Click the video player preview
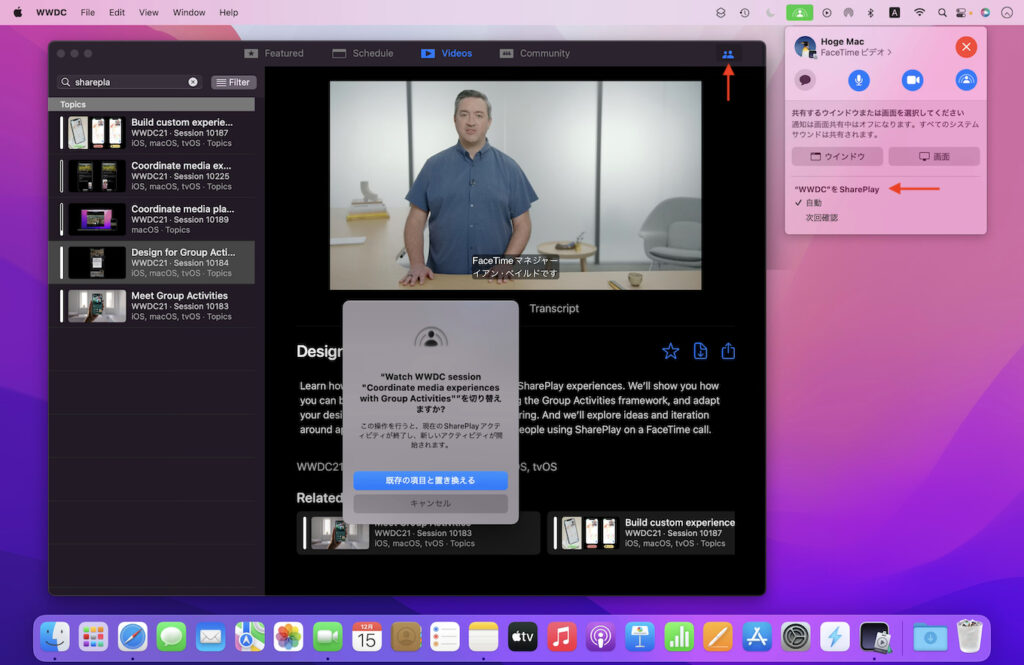 (515, 185)
